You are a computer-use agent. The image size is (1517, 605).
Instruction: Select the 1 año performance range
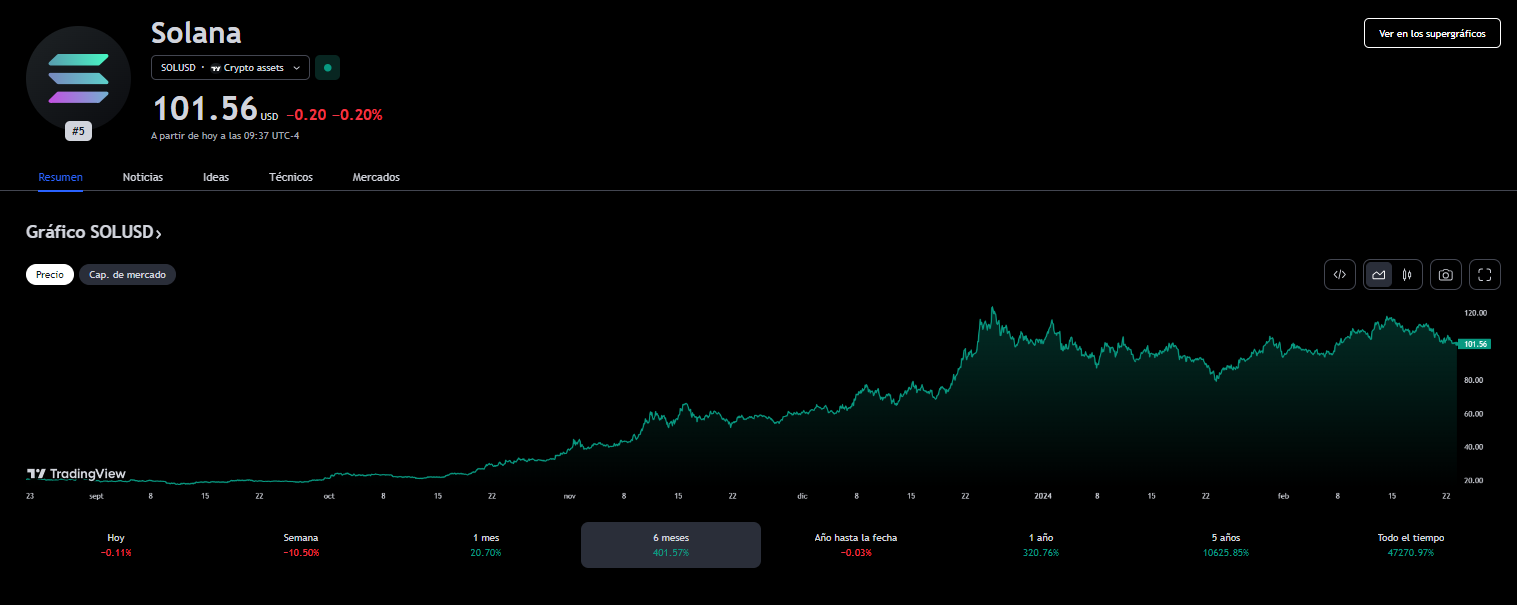(x=1041, y=544)
